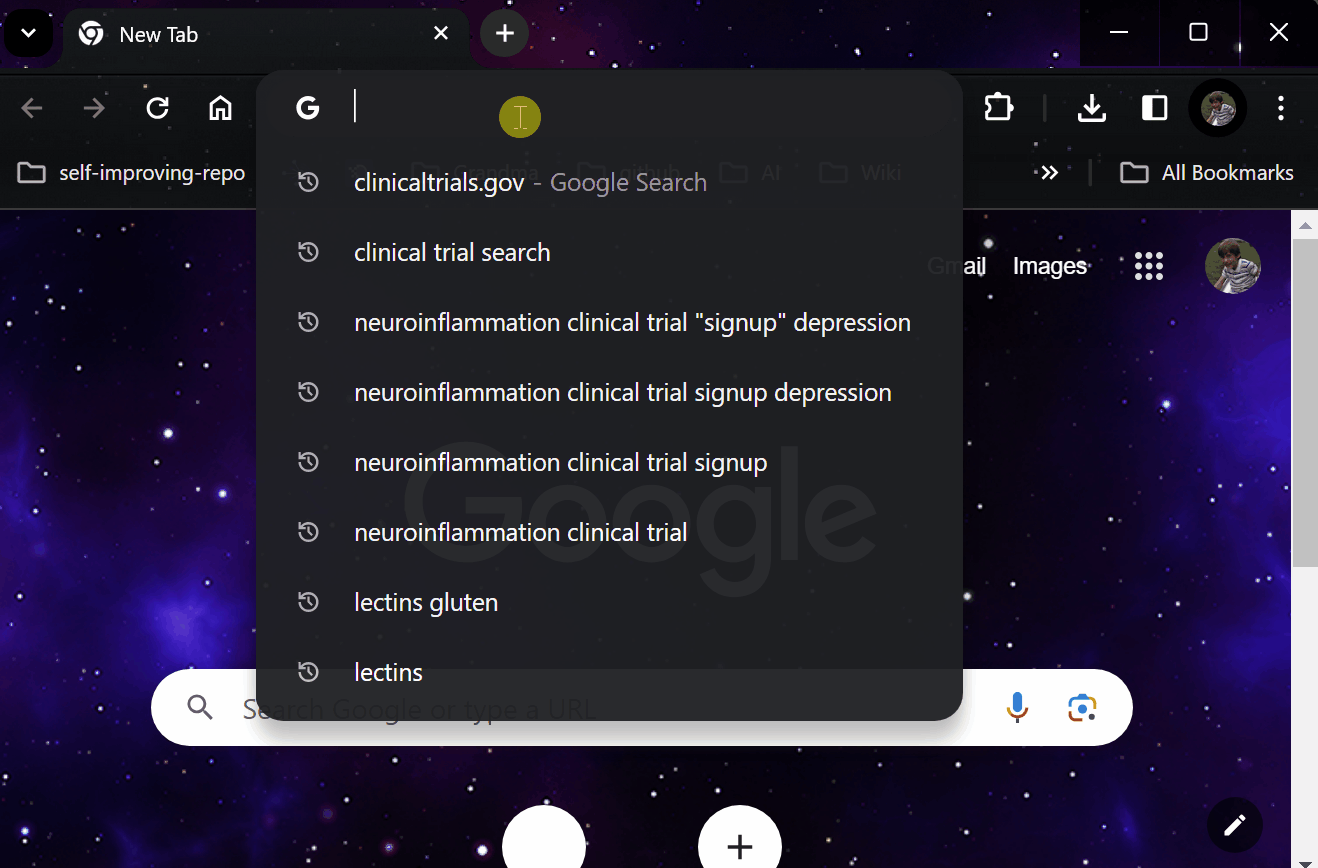Open the tab search chevron
The image size is (1318, 868).
pyautogui.click(x=28, y=33)
